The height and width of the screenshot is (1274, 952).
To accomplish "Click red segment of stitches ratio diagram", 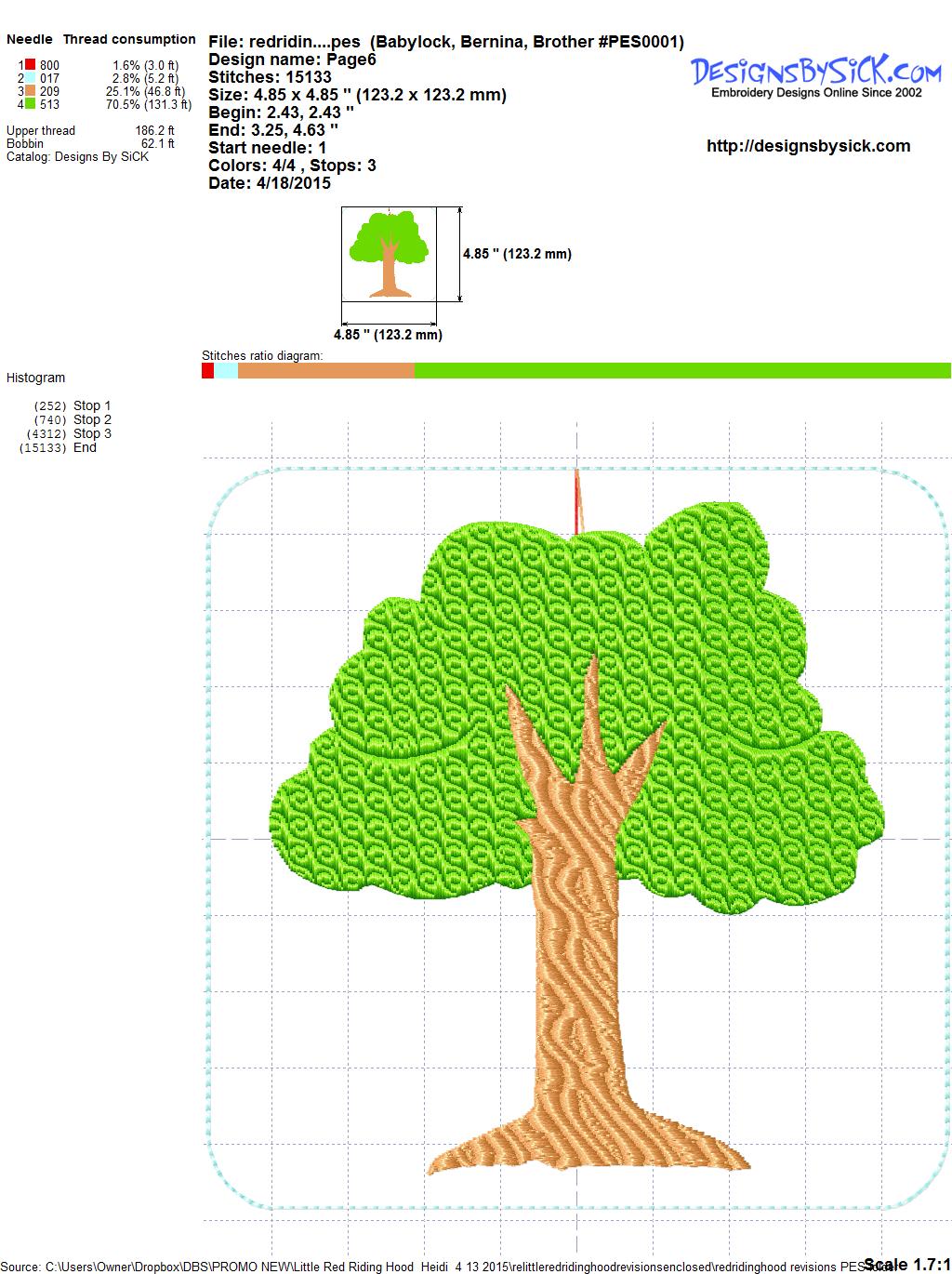I will click(207, 370).
